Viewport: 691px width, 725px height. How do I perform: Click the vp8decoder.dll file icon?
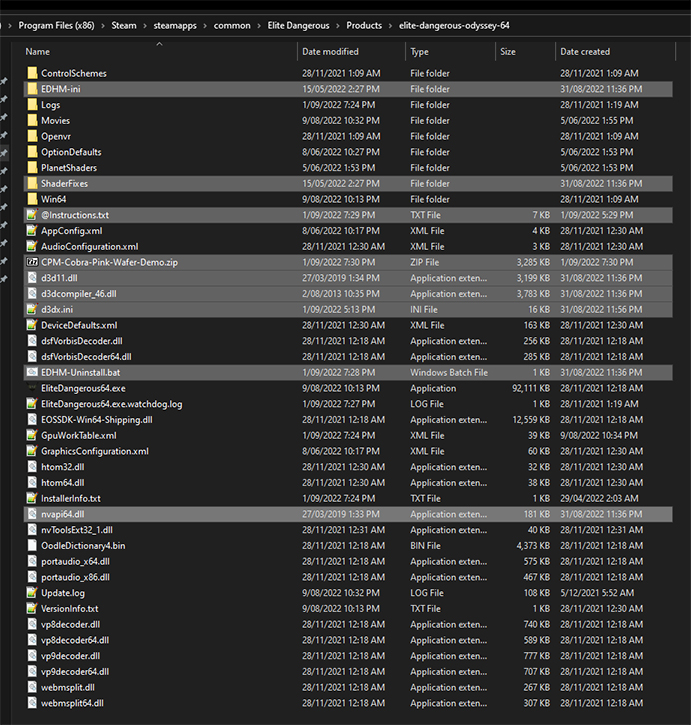[32, 624]
